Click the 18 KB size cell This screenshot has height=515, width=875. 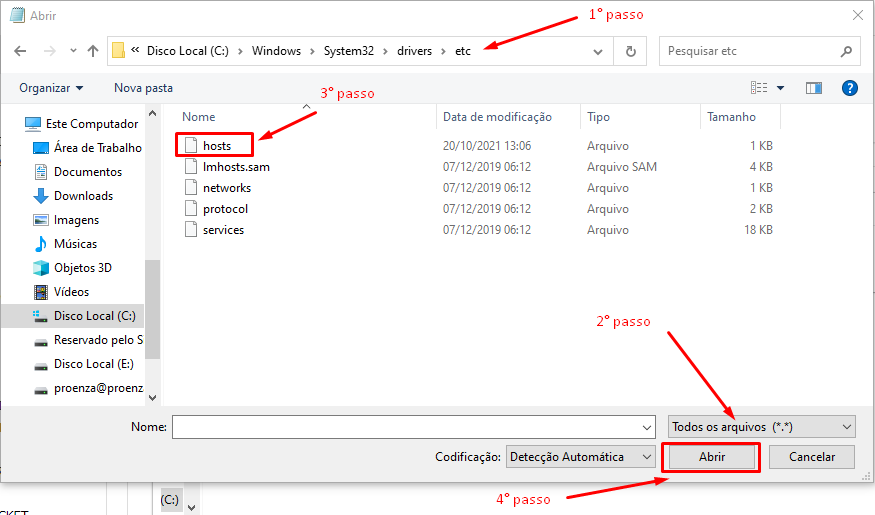coord(758,230)
